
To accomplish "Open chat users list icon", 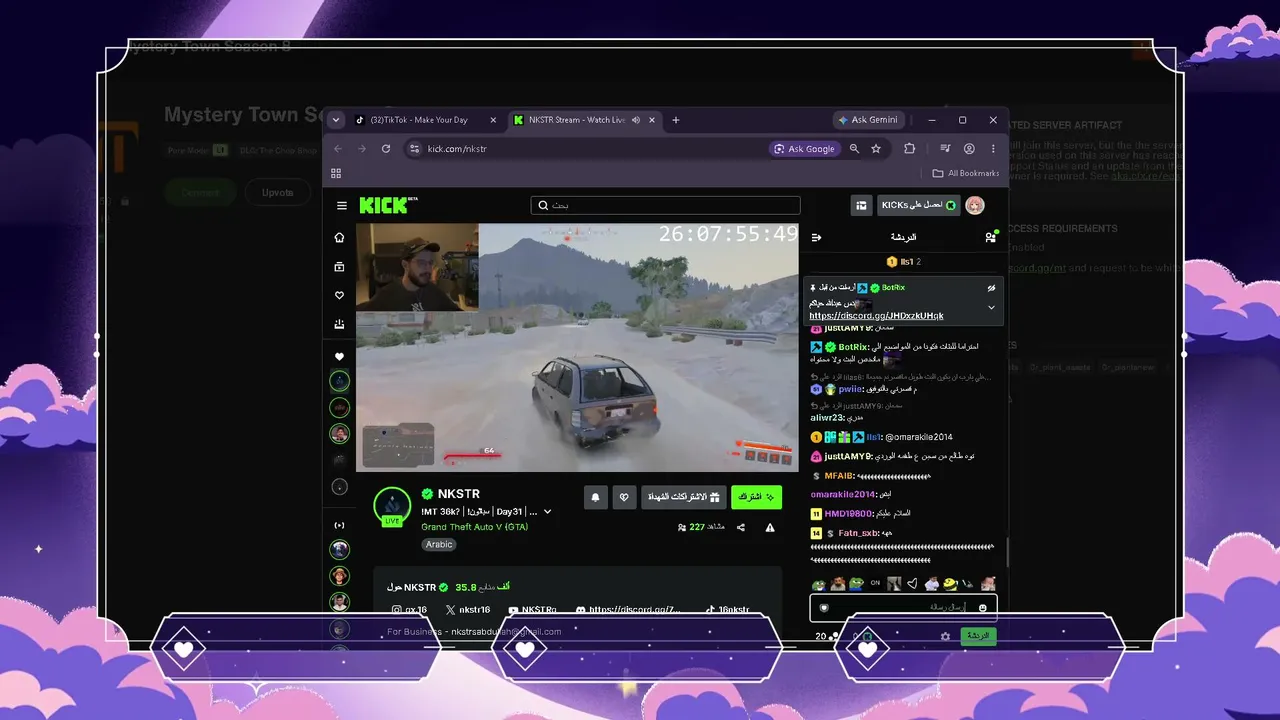I will click(x=990, y=237).
